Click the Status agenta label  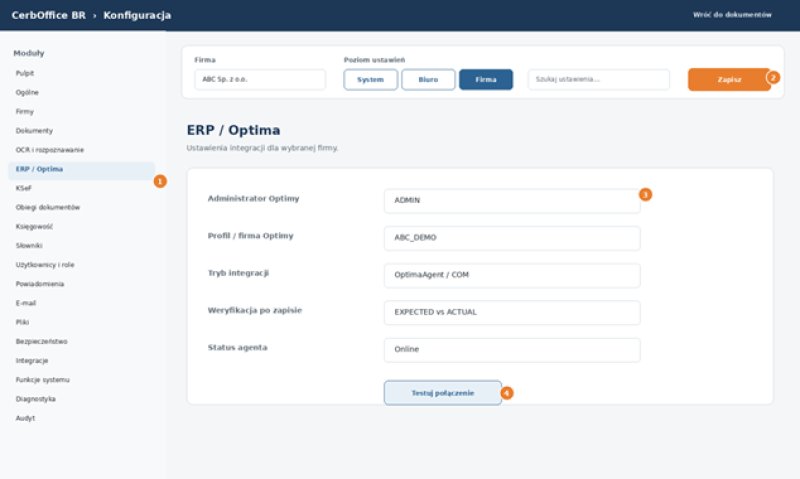(x=237, y=347)
